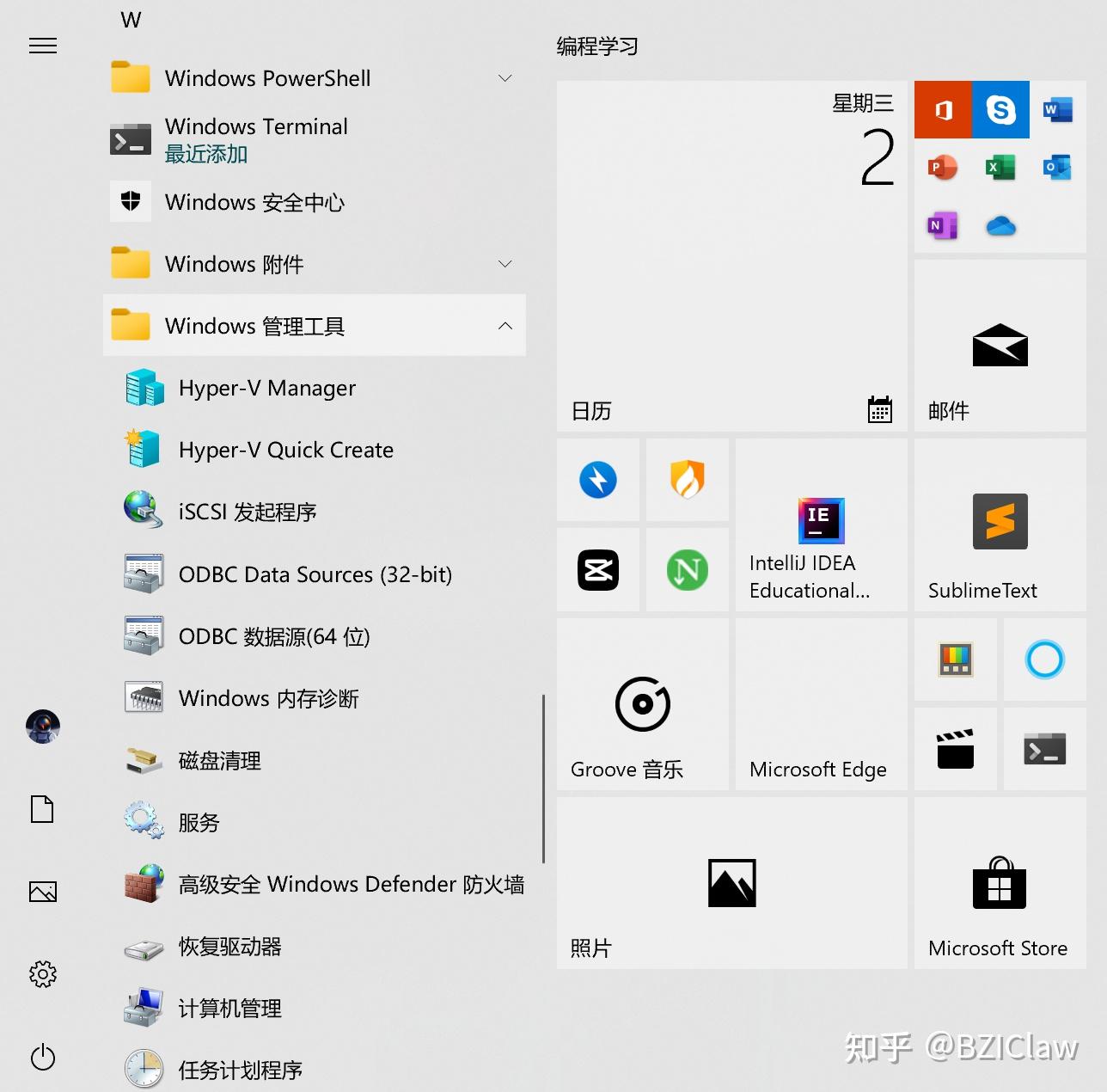Collapse the Windows 管理工具 folder
Viewport: 1107px width, 1092px height.
[315, 326]
